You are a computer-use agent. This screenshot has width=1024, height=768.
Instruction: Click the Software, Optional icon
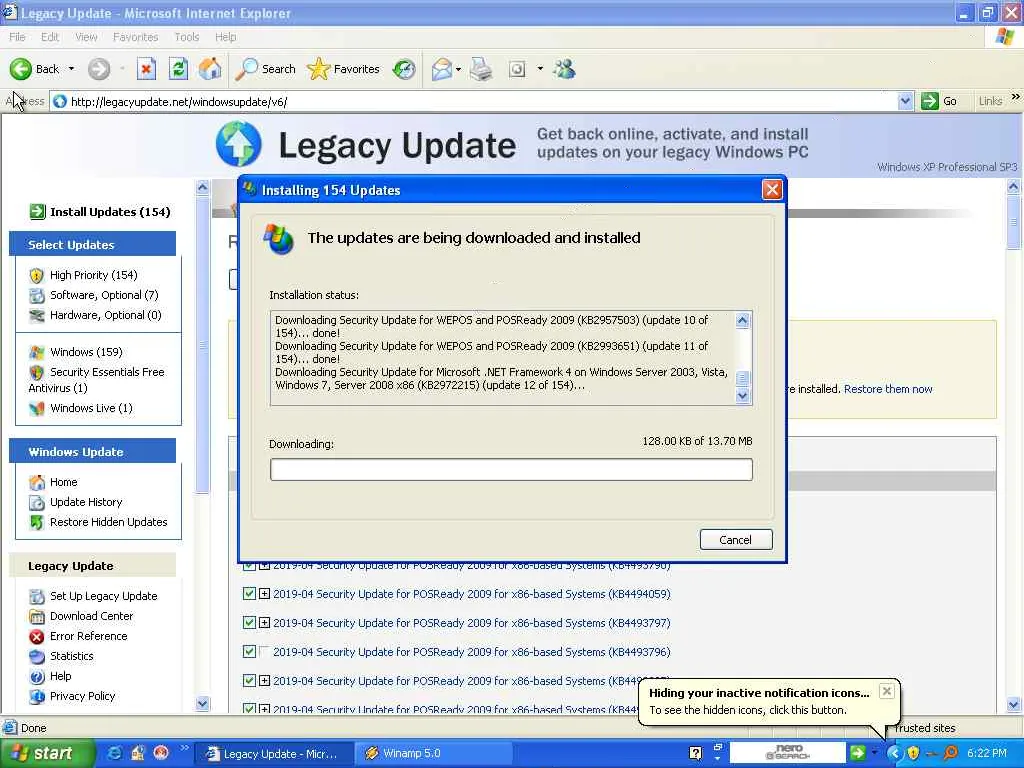point(37,295)
